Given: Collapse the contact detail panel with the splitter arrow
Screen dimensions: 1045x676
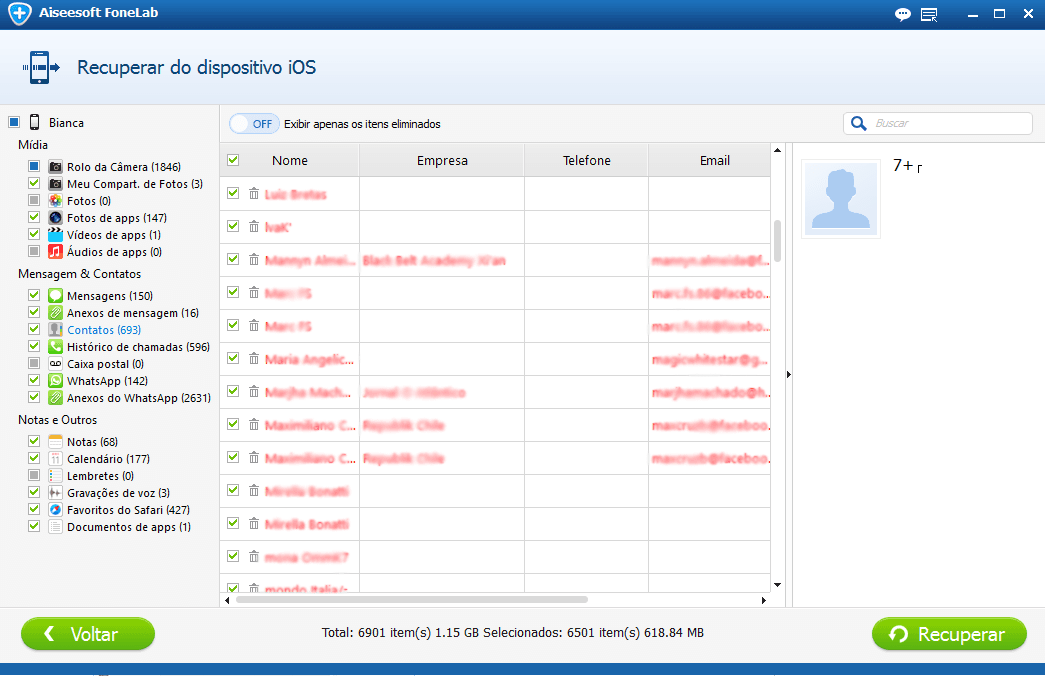Looking at the screenshot, I should click(788, 375).
